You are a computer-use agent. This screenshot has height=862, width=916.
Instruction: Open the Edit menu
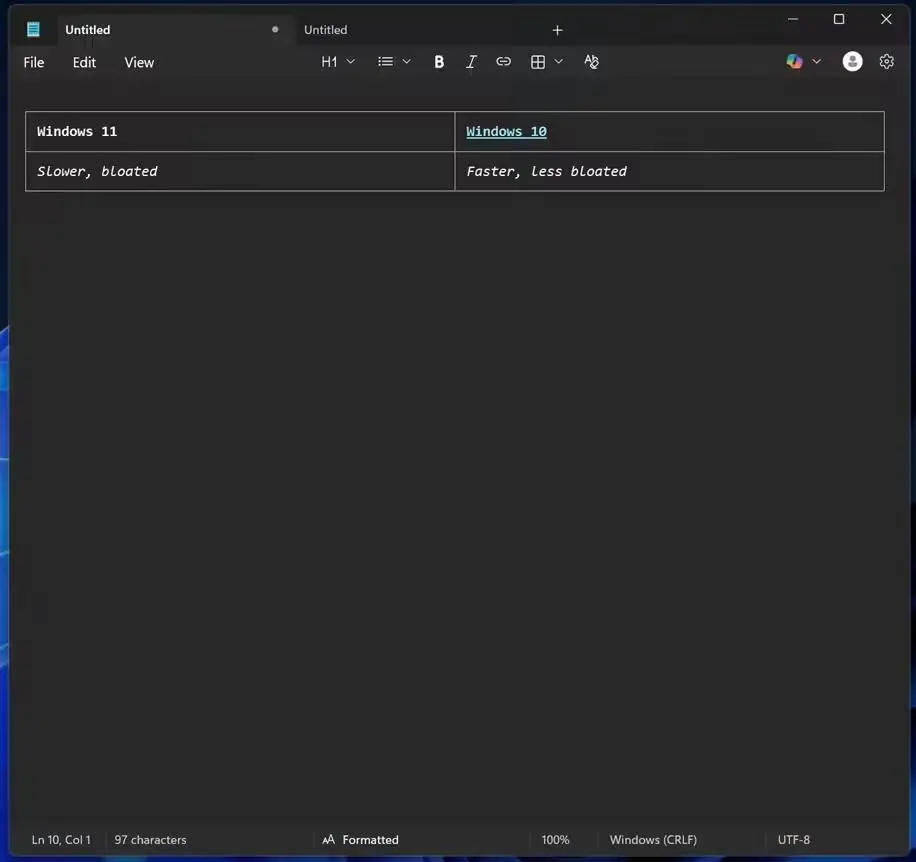[84, 62]
